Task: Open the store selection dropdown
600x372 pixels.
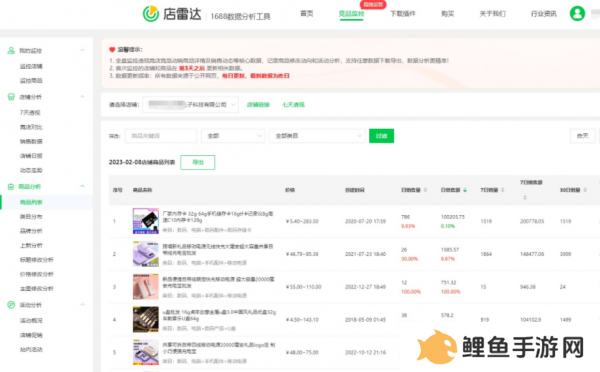Action: pyautogui.click(x=191, y=104)
